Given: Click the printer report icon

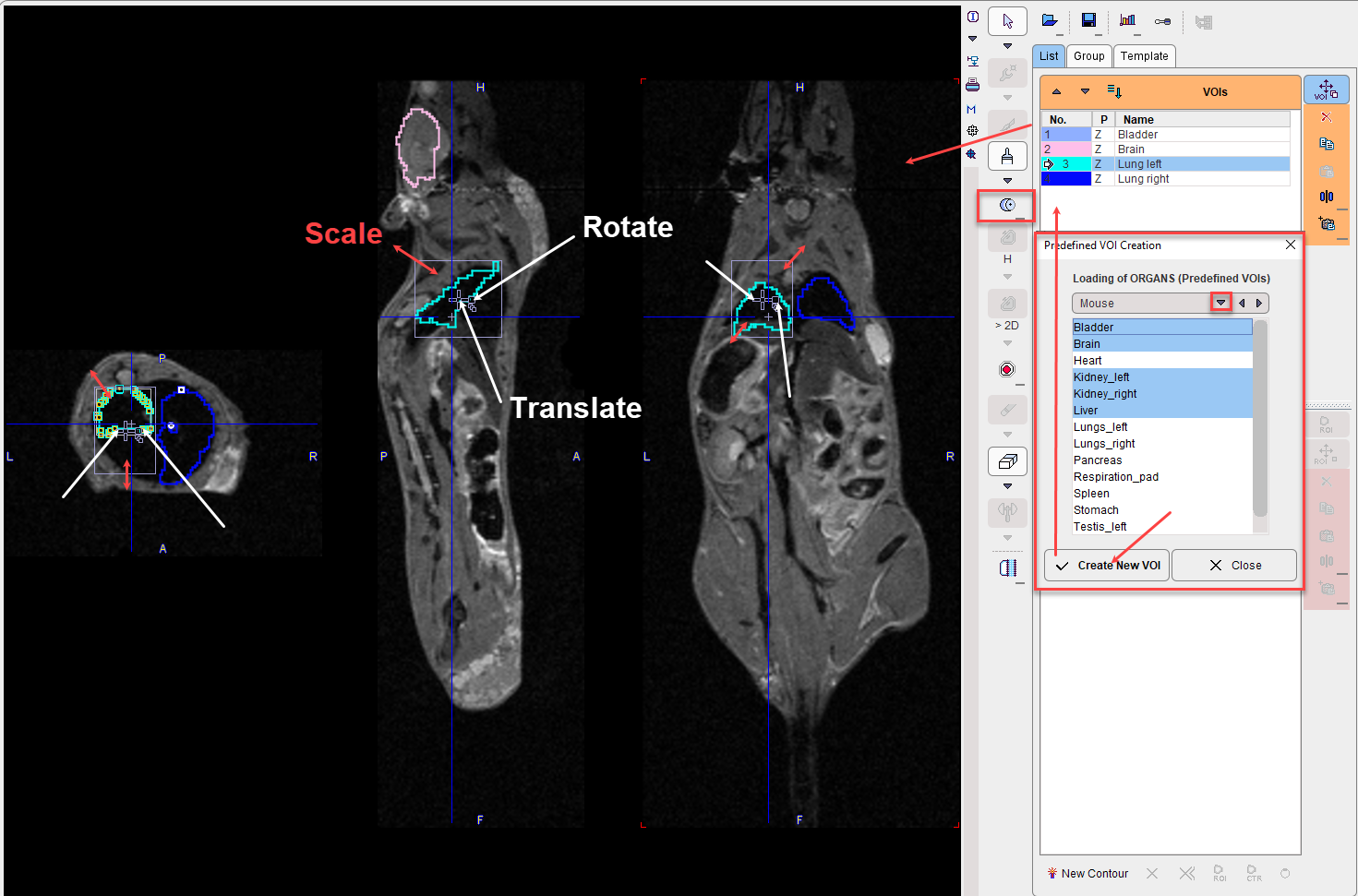Looking at the screenshot, I should pyautogui.click(x=972, y=85).
